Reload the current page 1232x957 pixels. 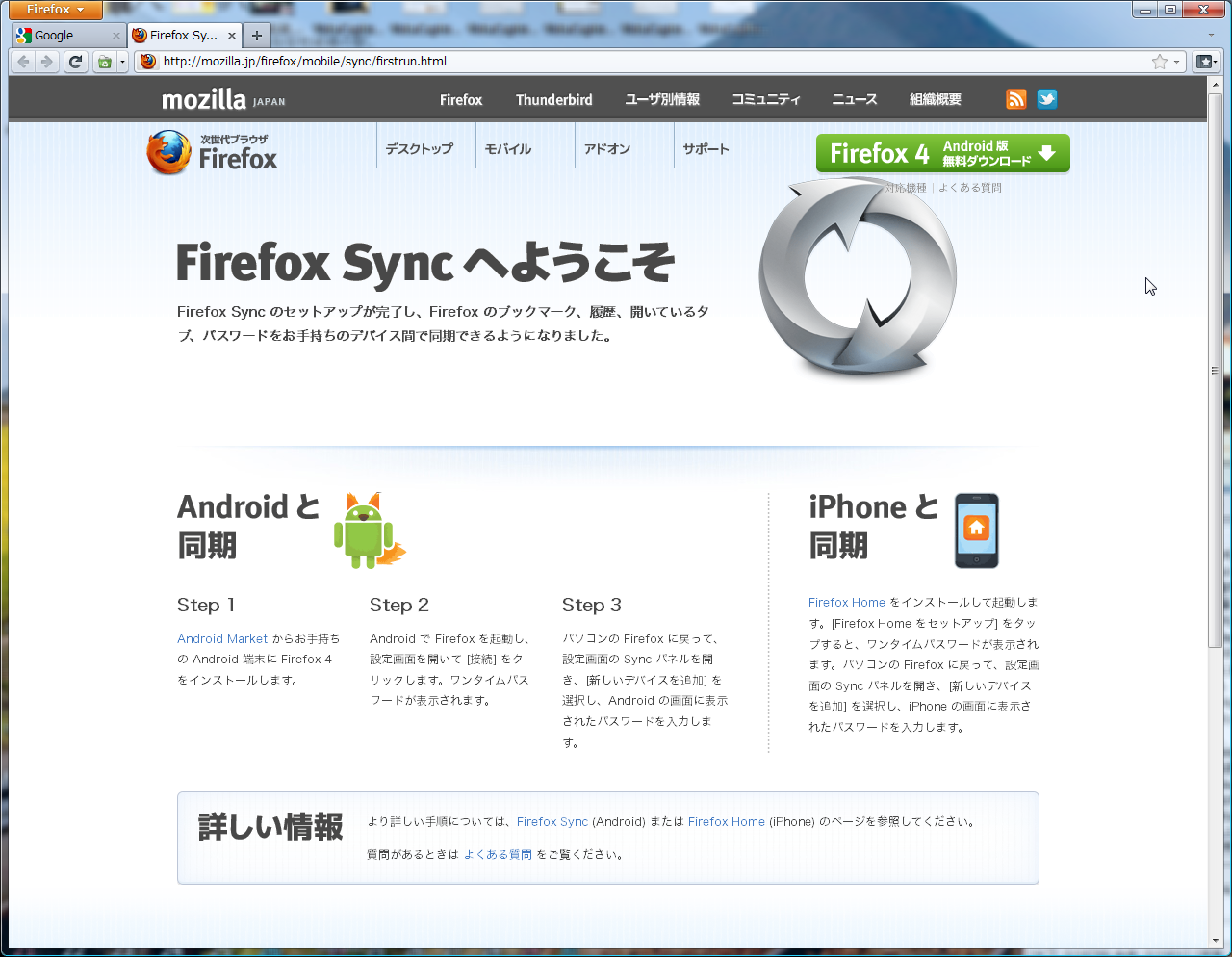[75, 62]
